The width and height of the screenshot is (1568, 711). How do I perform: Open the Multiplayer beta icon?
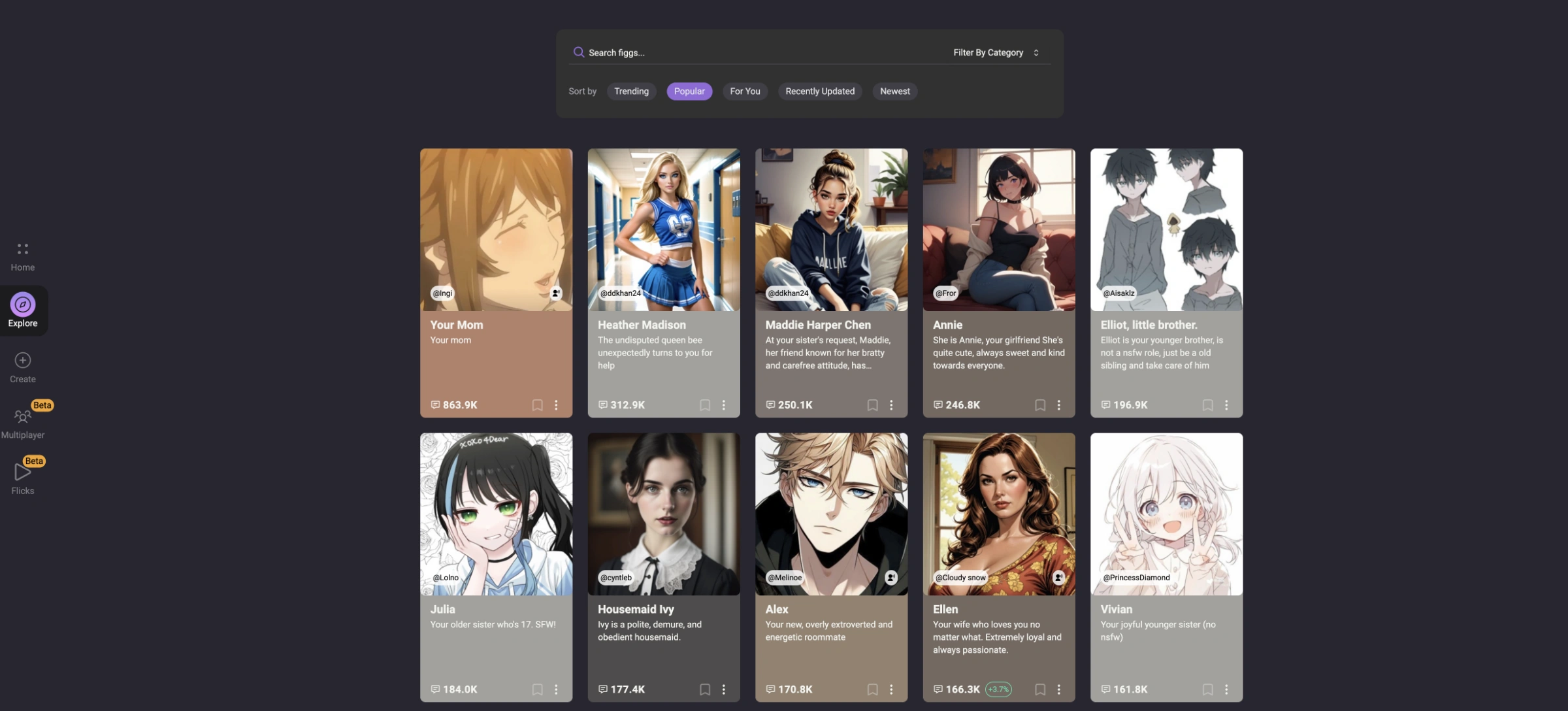pyautogui.click(x=23, y=416)
